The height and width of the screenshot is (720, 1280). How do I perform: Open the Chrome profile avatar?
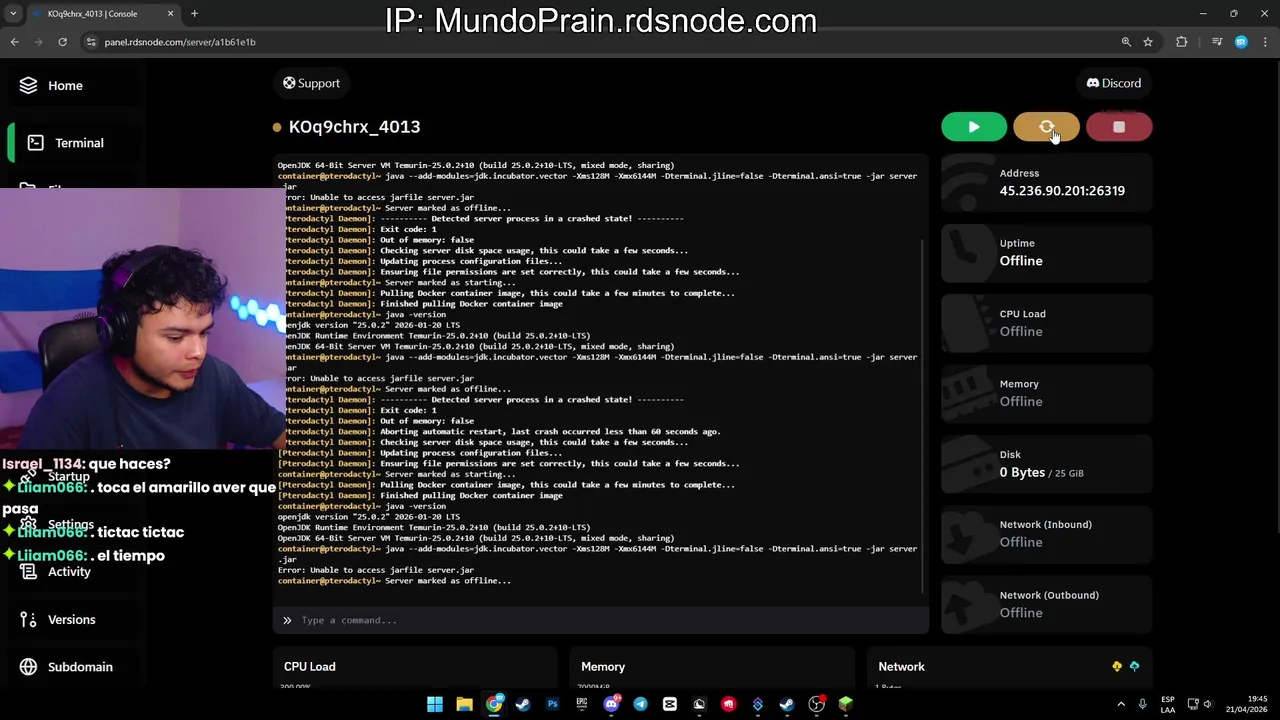coord(1241,42)
